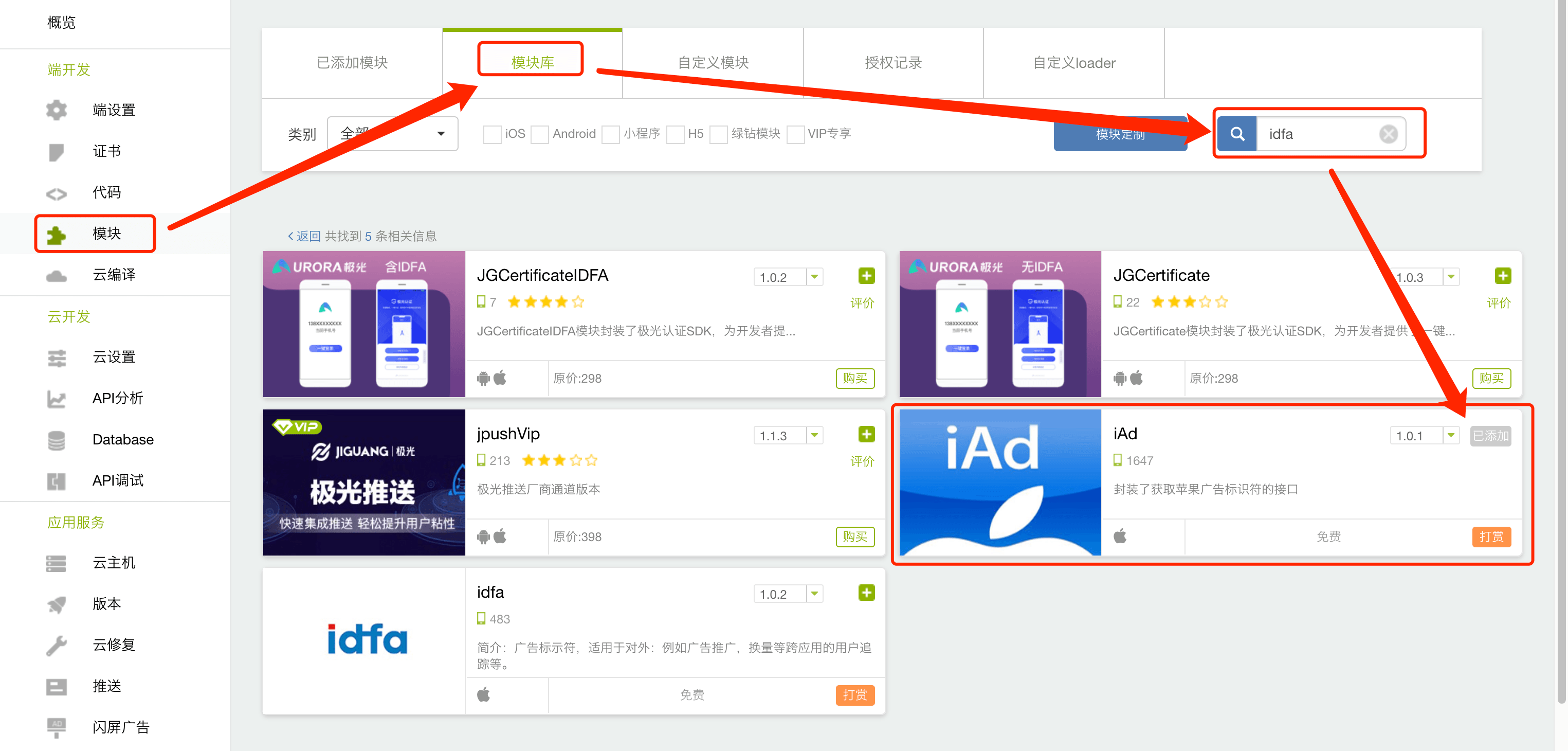Open the 类别 category dropdown

click(393, 133)
